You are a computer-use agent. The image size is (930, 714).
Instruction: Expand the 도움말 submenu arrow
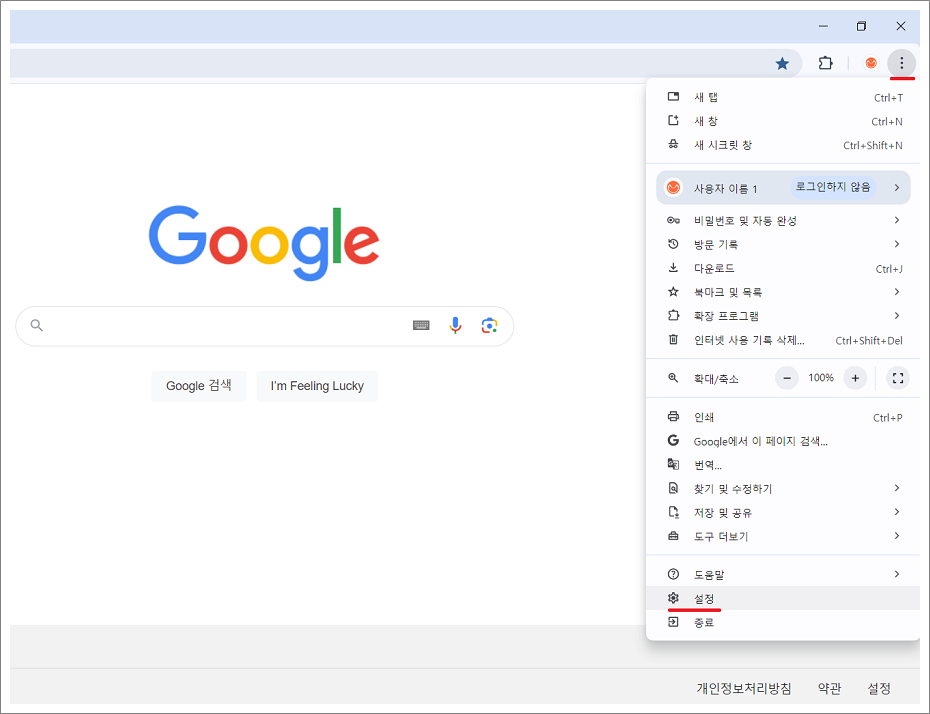point(897,573)
